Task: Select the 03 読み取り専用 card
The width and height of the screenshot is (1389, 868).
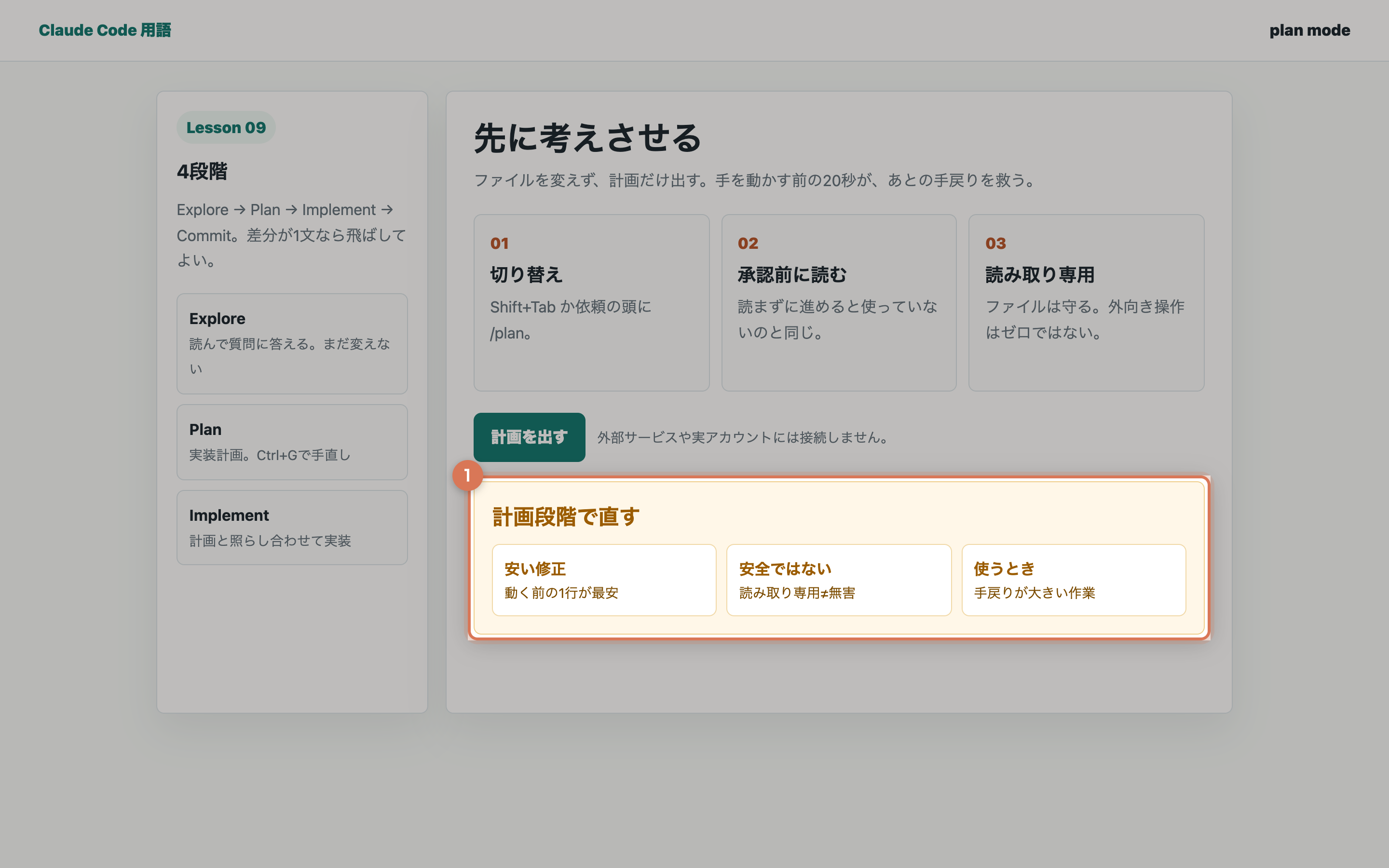Action: point(1086,302)
